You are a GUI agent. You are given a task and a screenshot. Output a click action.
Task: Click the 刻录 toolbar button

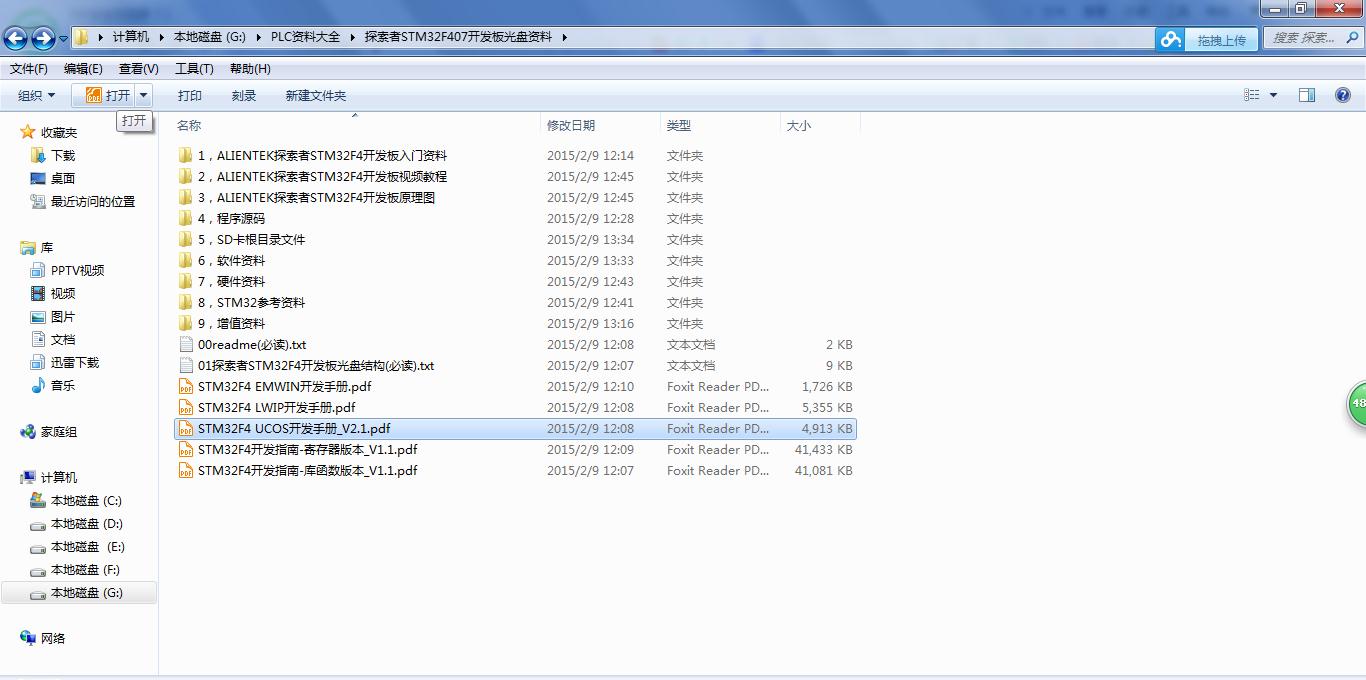point(244,96)
